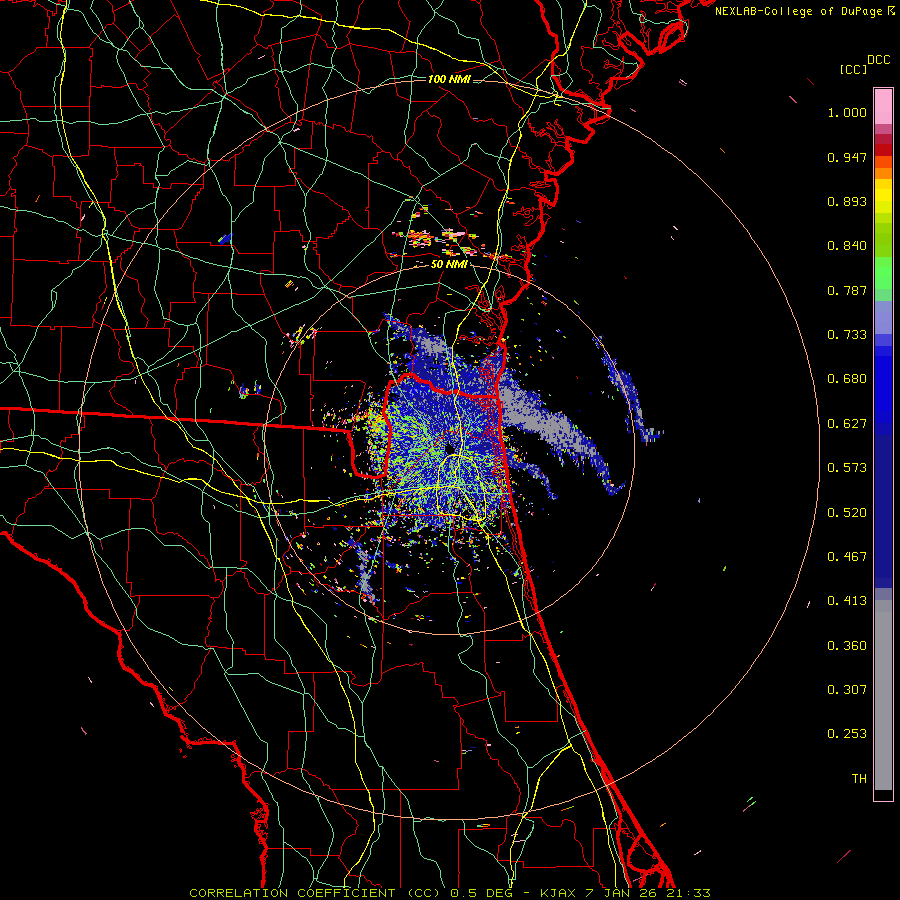Image resolution: width=900 pixels, height=900 pixels.
Task: Click the CORRELATION COEFFICIENT (CC) caption text
Action: (315, 893)
